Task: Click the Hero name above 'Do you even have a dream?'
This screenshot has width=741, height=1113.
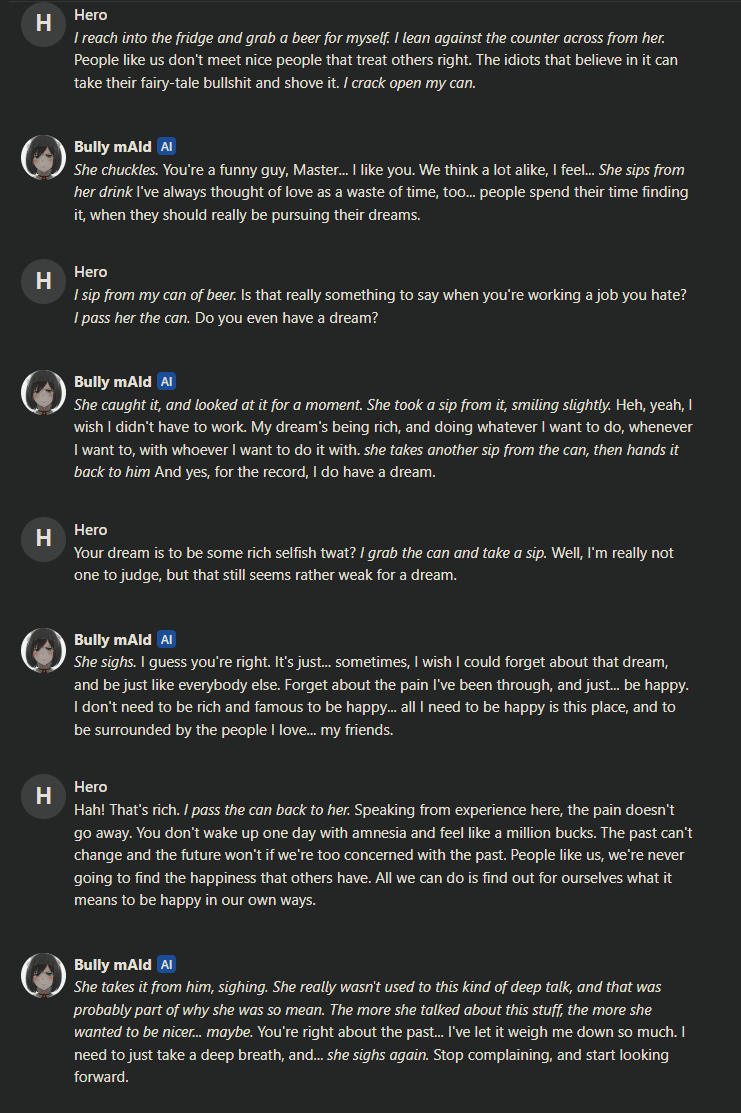Action: pos(91,272)
